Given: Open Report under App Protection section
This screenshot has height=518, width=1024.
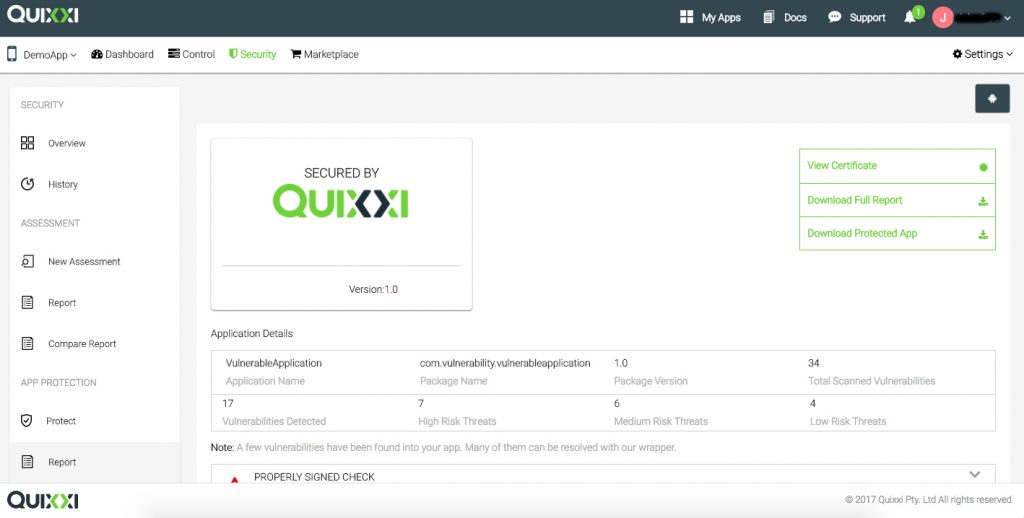Looking at the screenshot, I should coord(62,462).
